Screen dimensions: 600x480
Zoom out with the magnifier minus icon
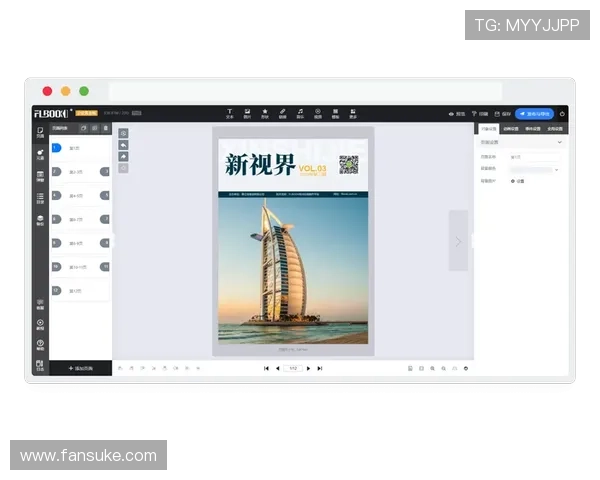click(x=443, y=368)
